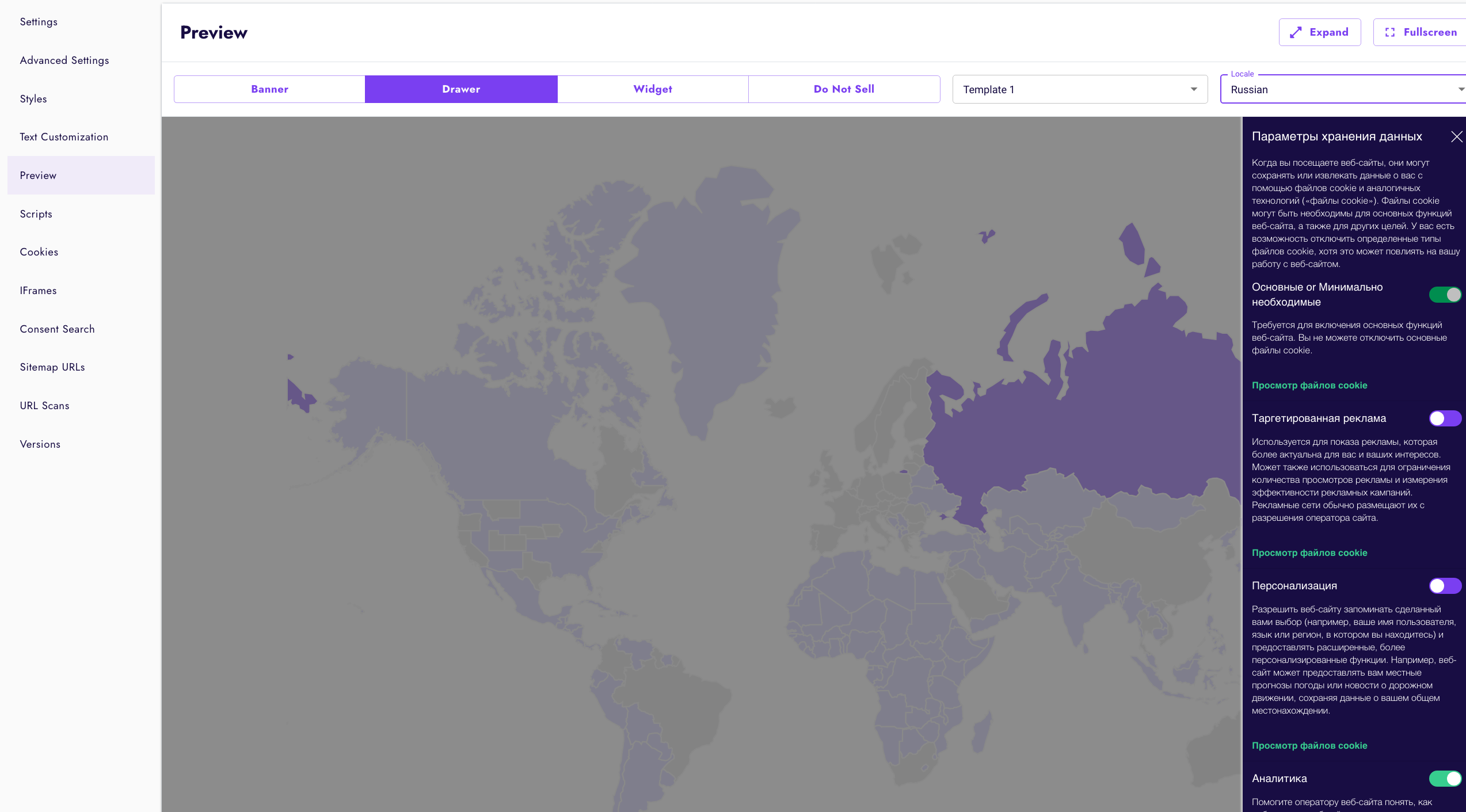
Task: Click the Expand arrow icon
Action: click(1296, 32)
